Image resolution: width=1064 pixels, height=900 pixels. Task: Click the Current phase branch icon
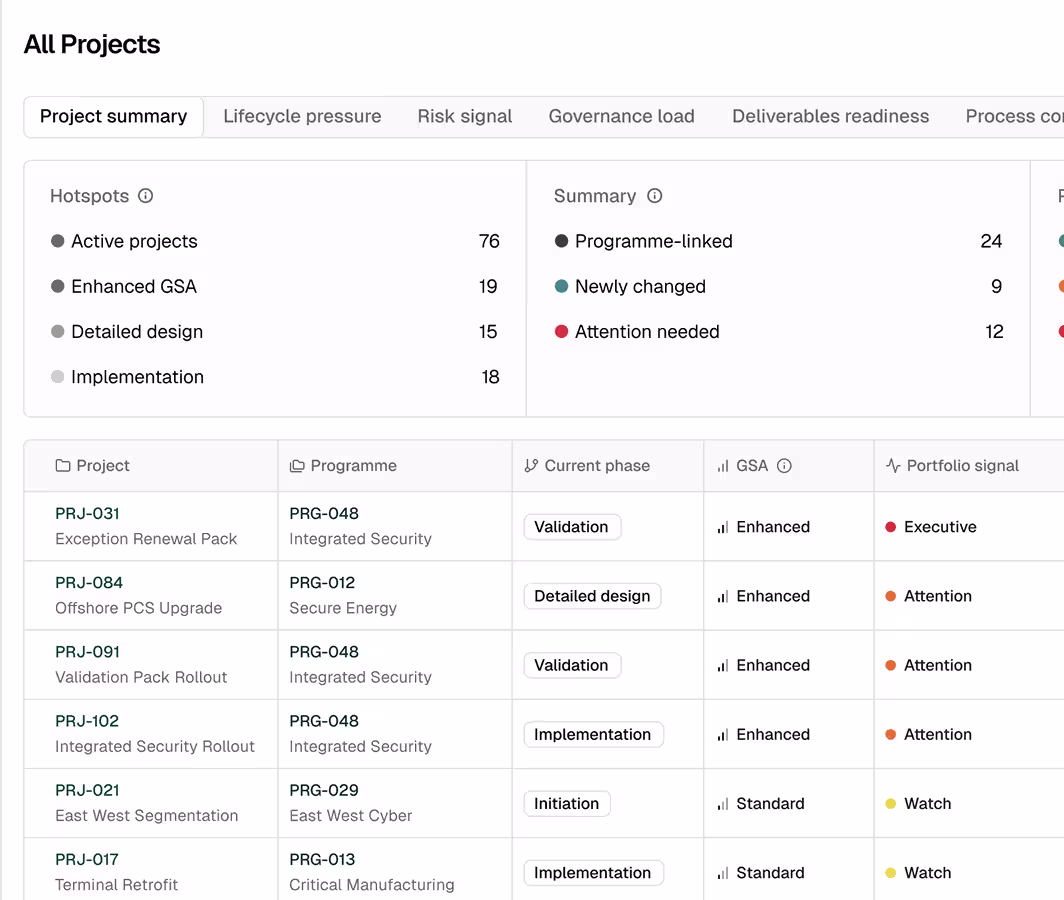click(531, 466)
